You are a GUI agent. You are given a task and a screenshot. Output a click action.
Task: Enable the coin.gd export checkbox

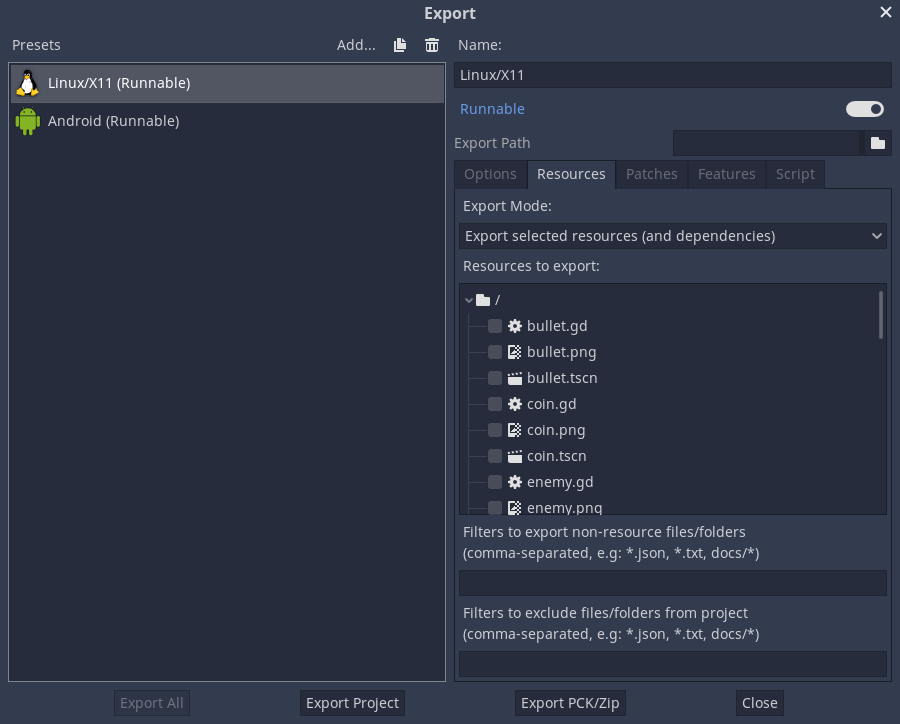(x=495, y=404)
